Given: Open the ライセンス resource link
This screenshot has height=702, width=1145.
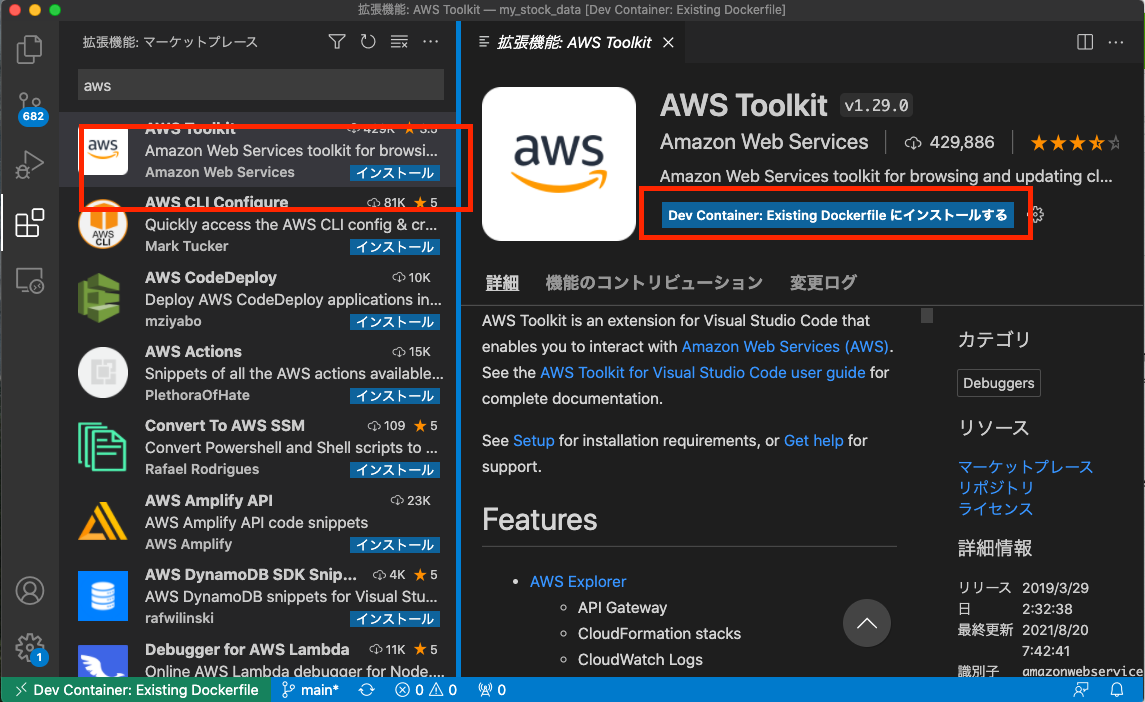Looking at the screenshot, I should 995,508.
